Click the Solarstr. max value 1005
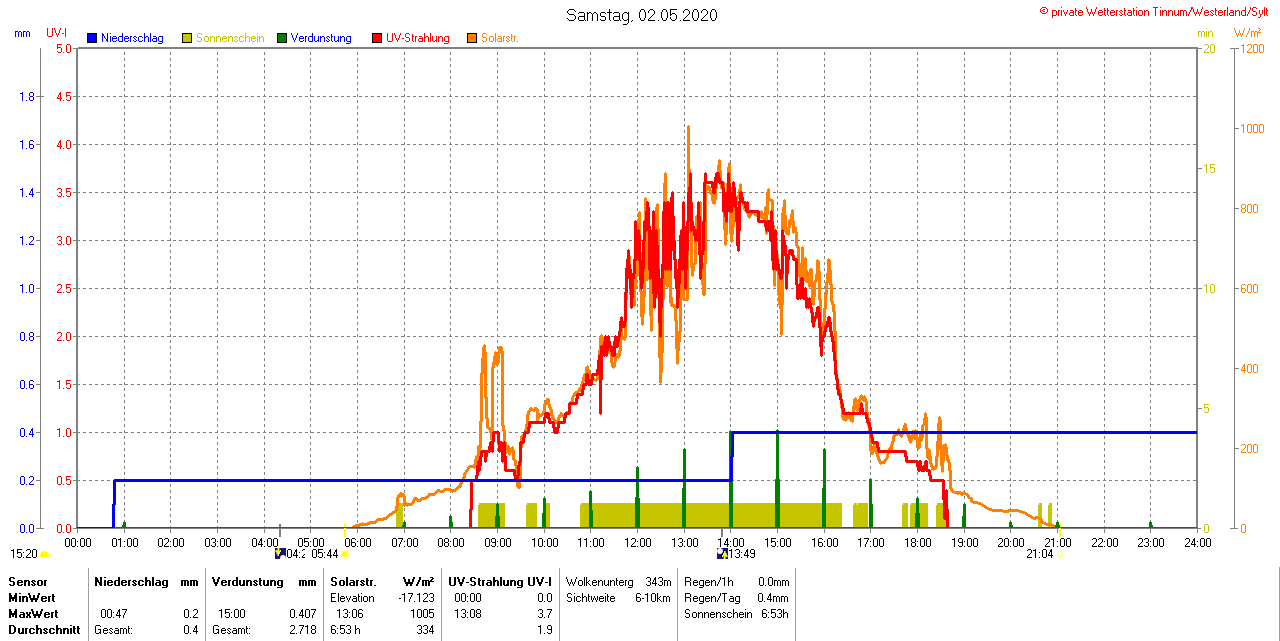Viewport: 1280px width, 641px height. 422,613
